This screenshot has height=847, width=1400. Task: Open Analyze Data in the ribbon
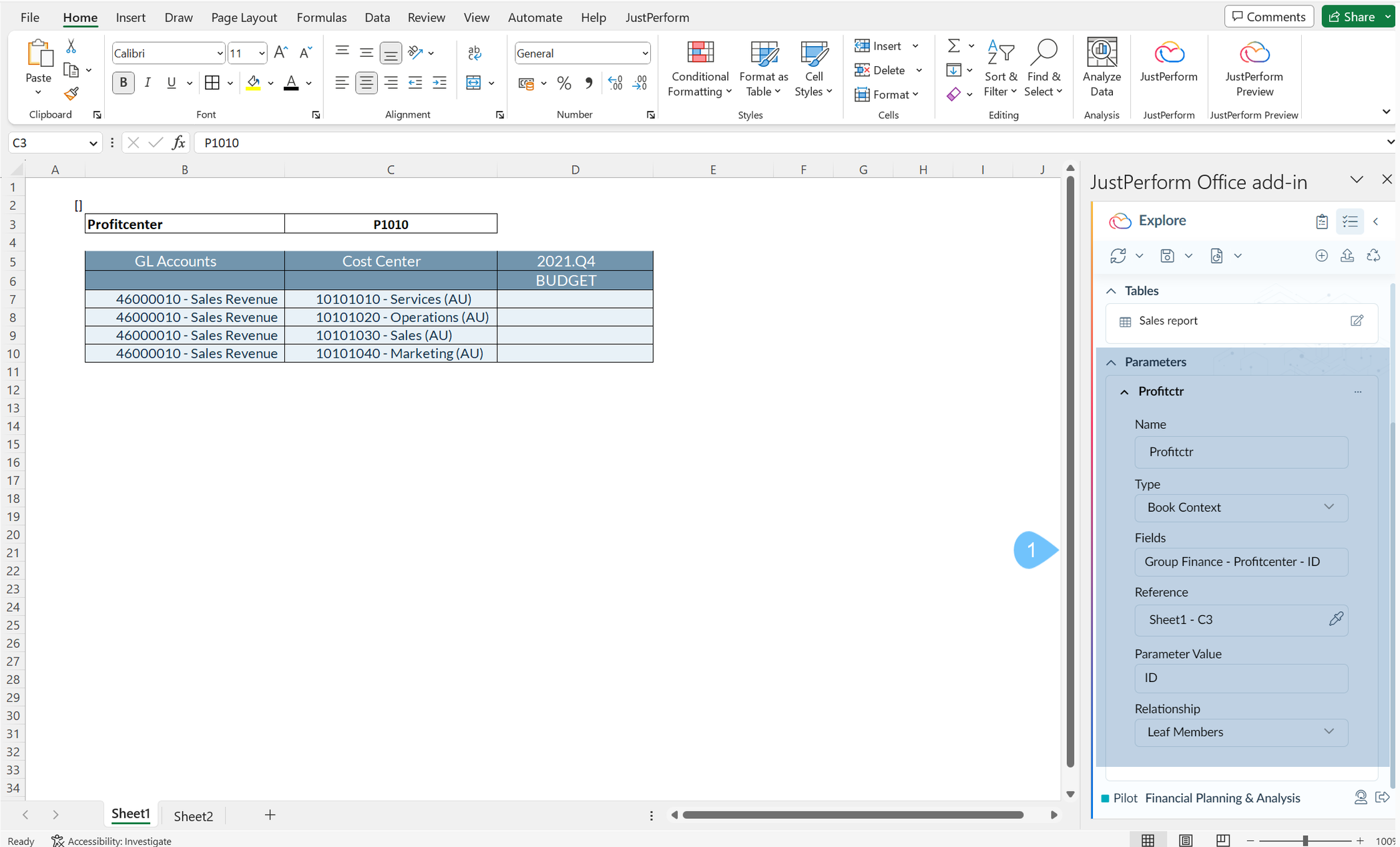(1102, 67)
